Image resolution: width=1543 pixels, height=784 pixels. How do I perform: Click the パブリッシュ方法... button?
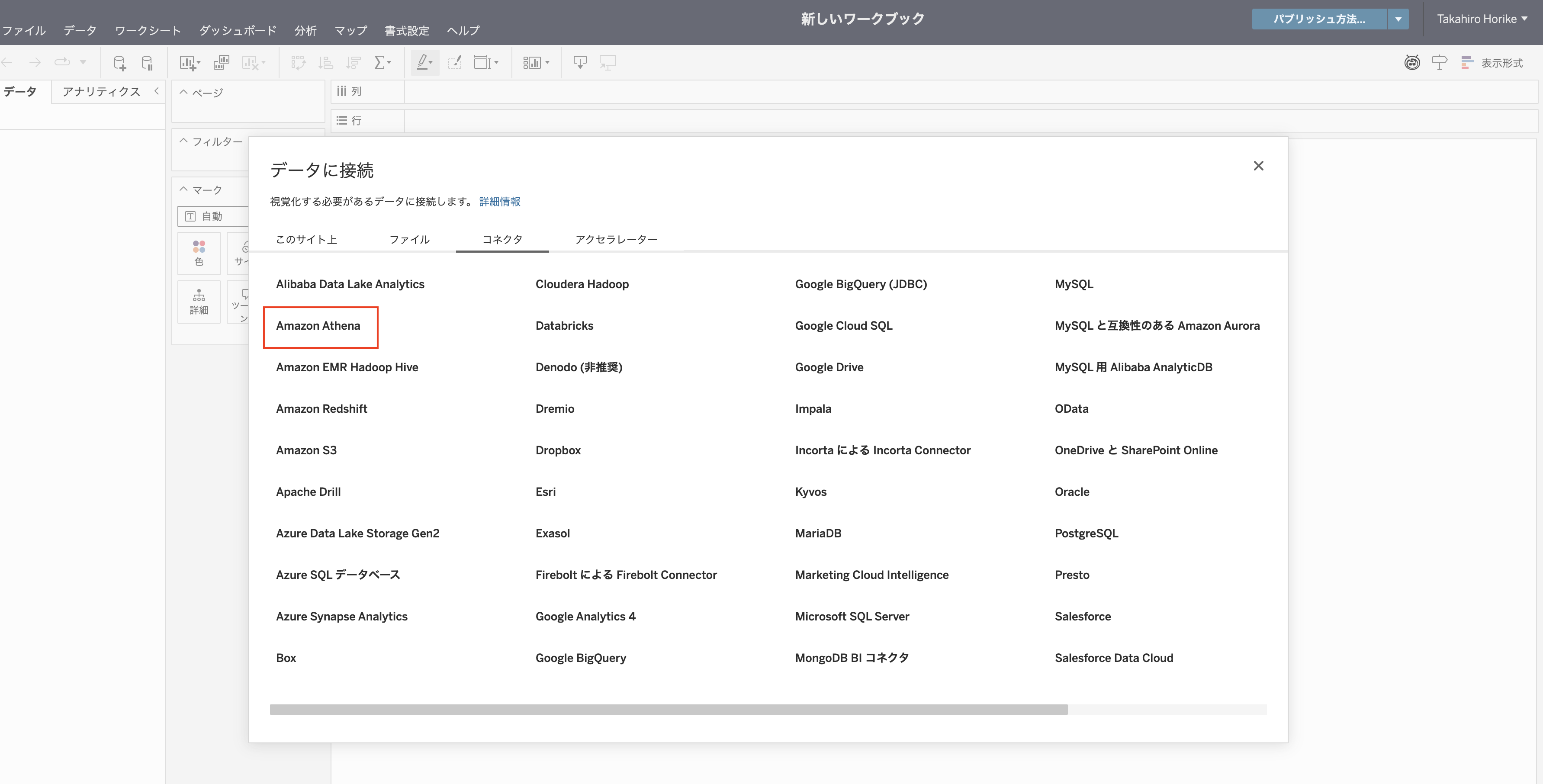click(x=1319, y=19)
